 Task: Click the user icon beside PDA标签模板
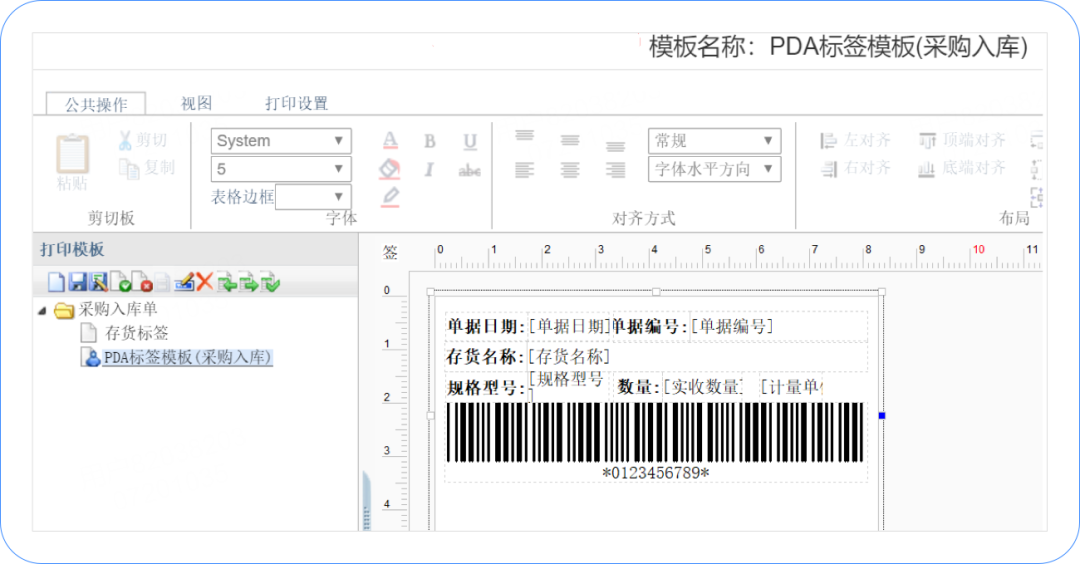[91, 357]
